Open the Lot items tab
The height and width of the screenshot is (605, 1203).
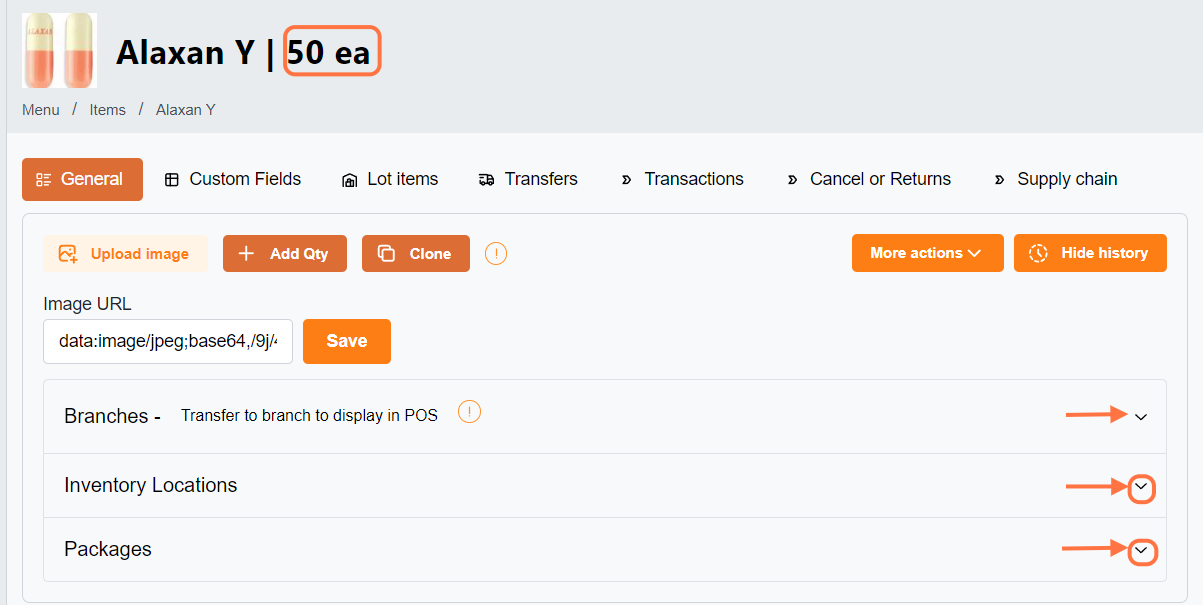click(390, 179)
